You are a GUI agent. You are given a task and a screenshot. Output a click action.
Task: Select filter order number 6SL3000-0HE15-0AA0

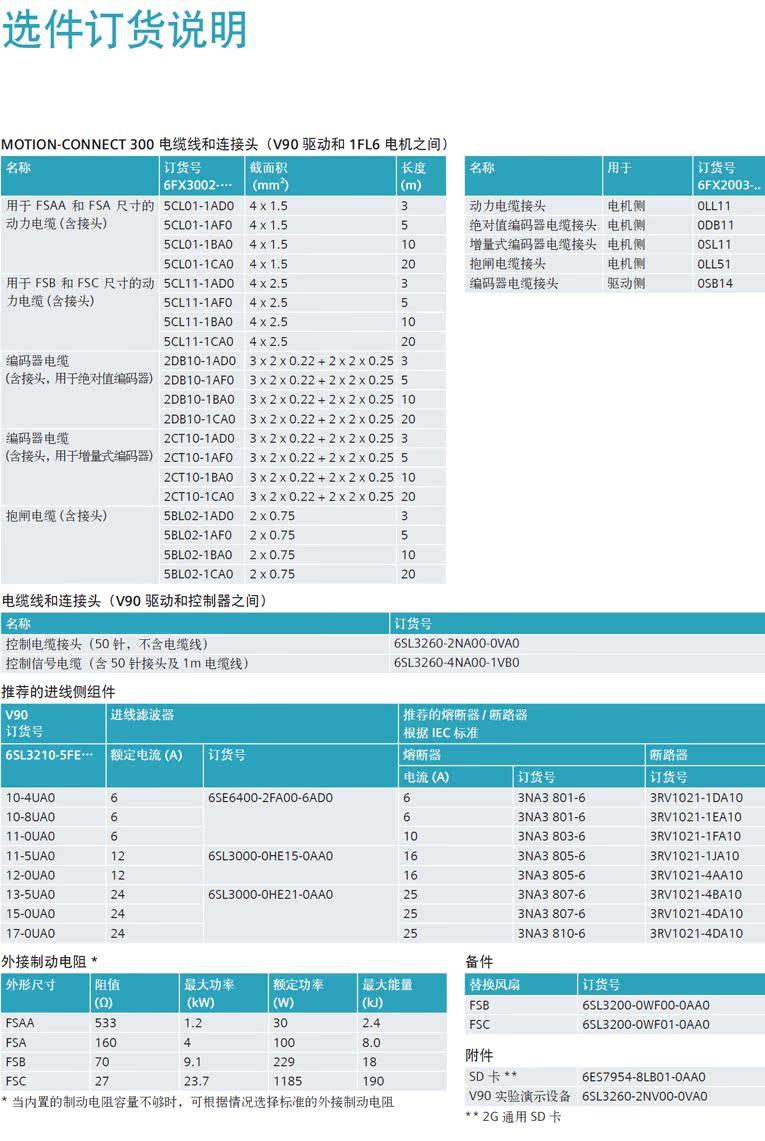click(271, 856)
